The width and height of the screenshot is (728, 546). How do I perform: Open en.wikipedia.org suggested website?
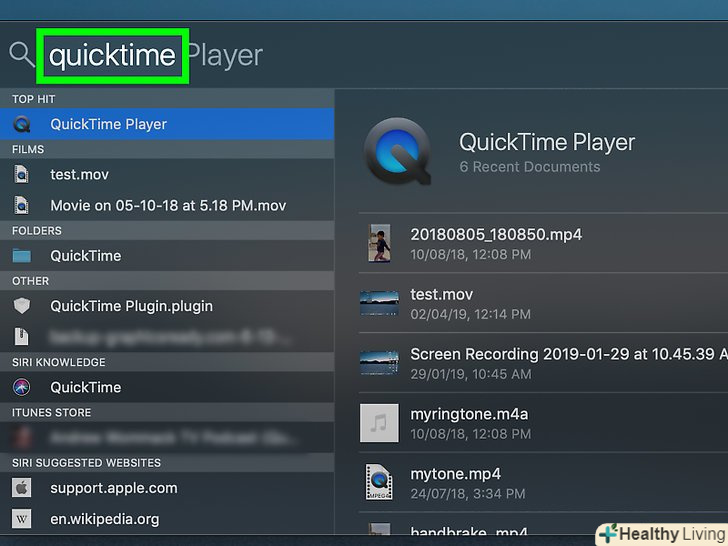click(104, 519)
